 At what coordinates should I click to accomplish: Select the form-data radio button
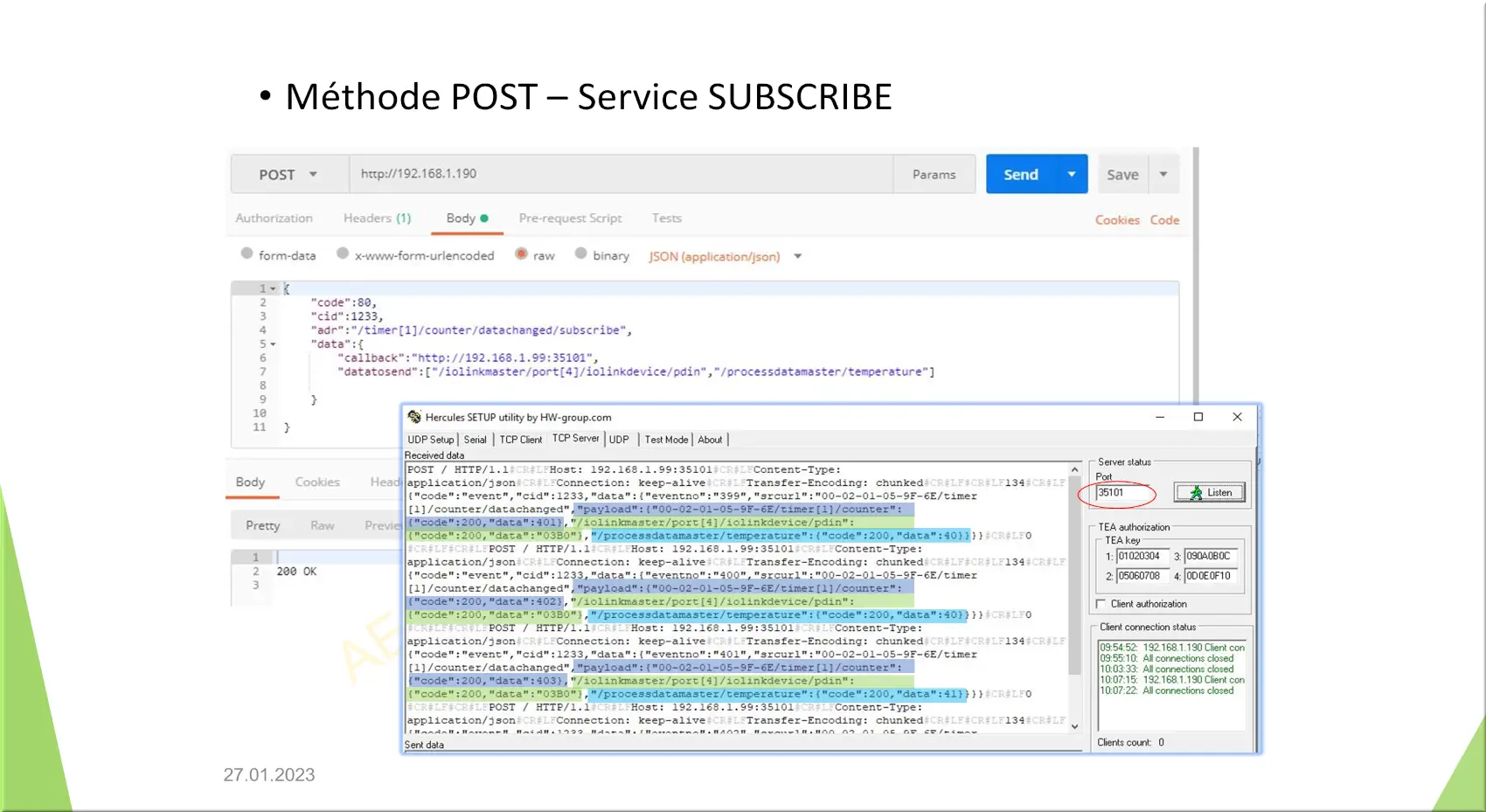(x=247, y=253)
